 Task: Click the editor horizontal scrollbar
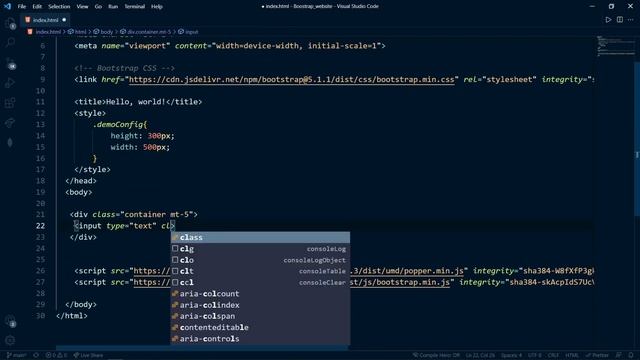(x=202, y=348)
